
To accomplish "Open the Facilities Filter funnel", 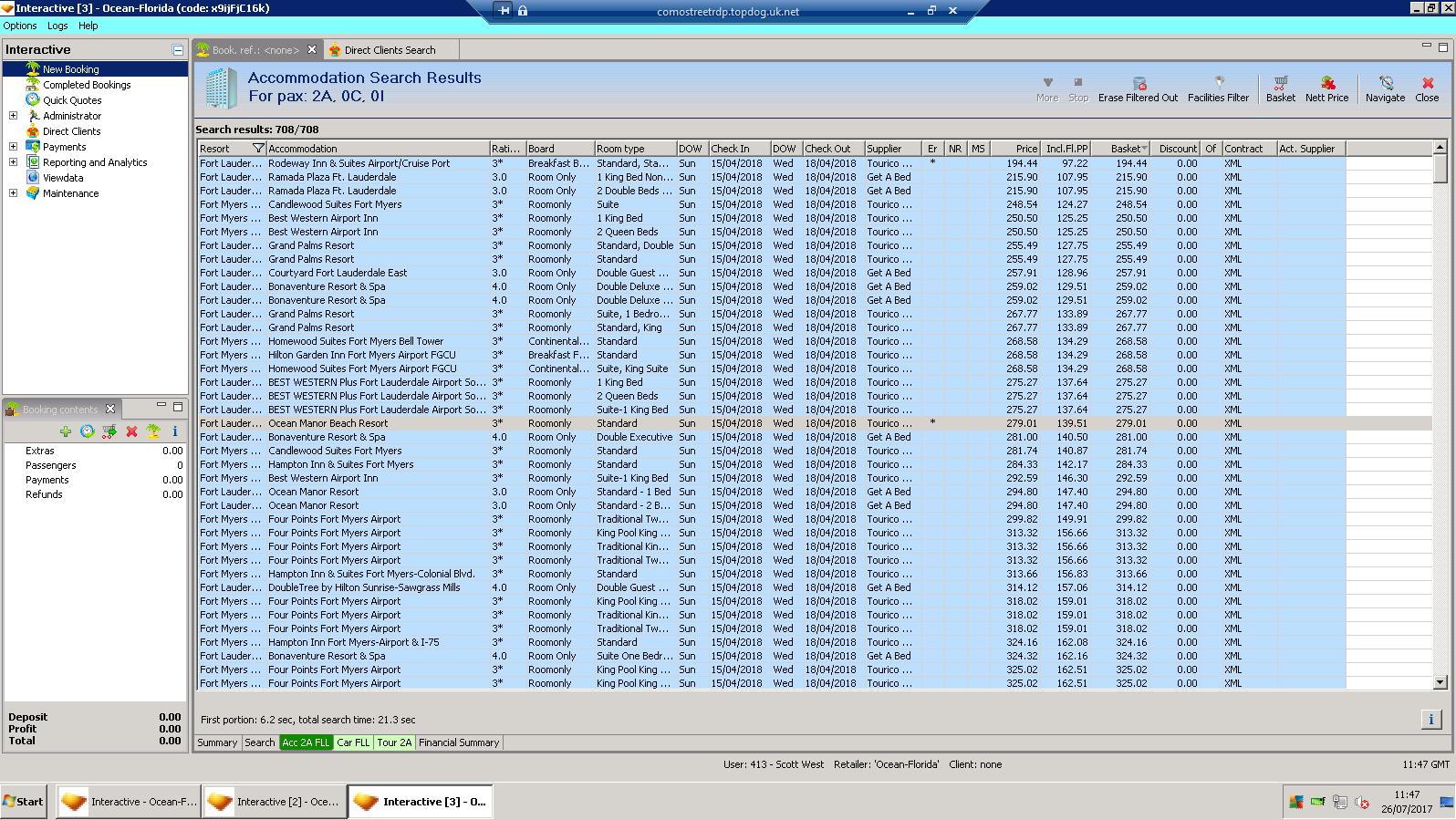I will [1219, 82].
